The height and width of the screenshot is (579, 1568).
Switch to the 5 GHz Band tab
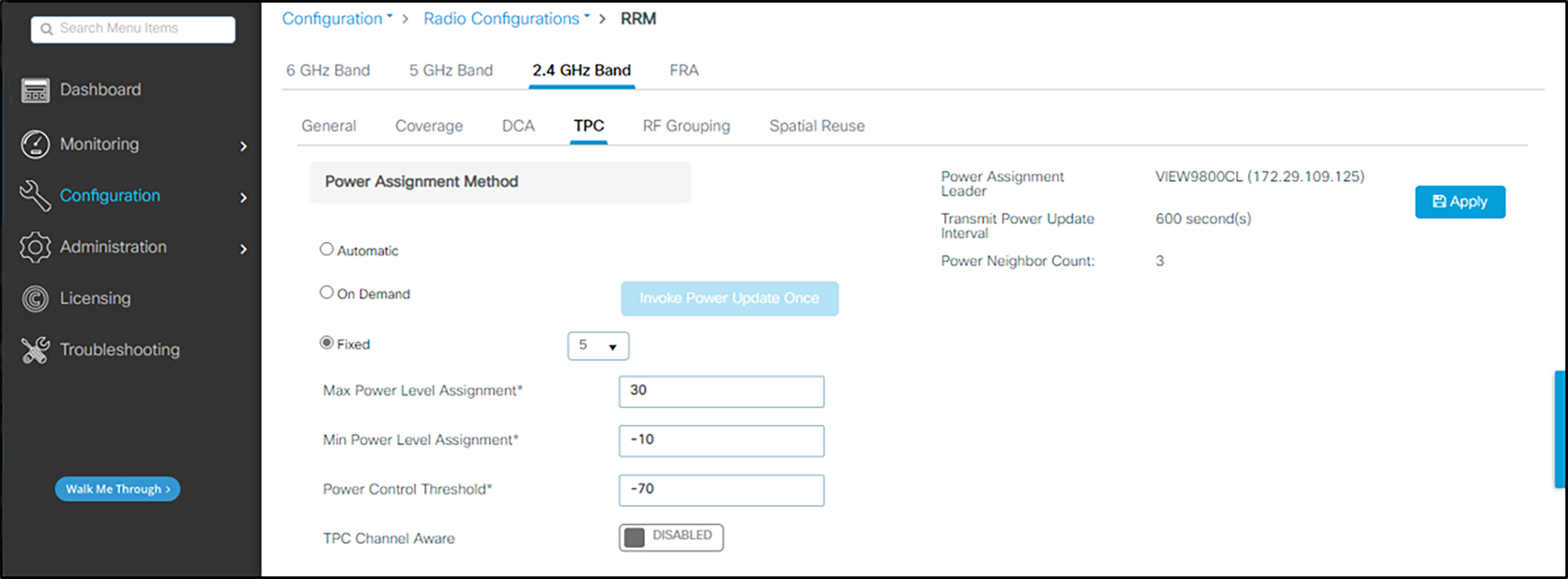[450, 70]
